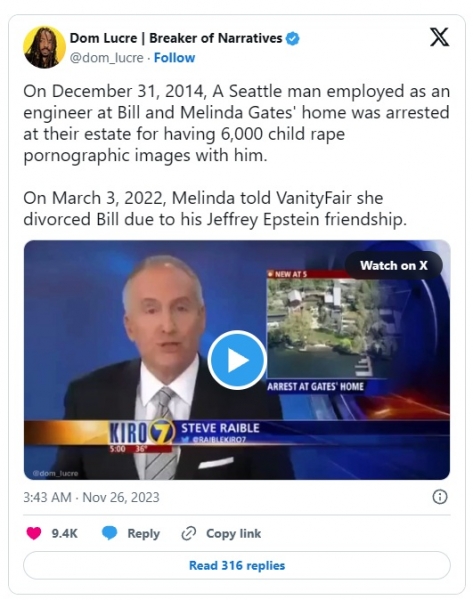
Task: Click the 9.4K likes count
Action: (x=65, y=533)
